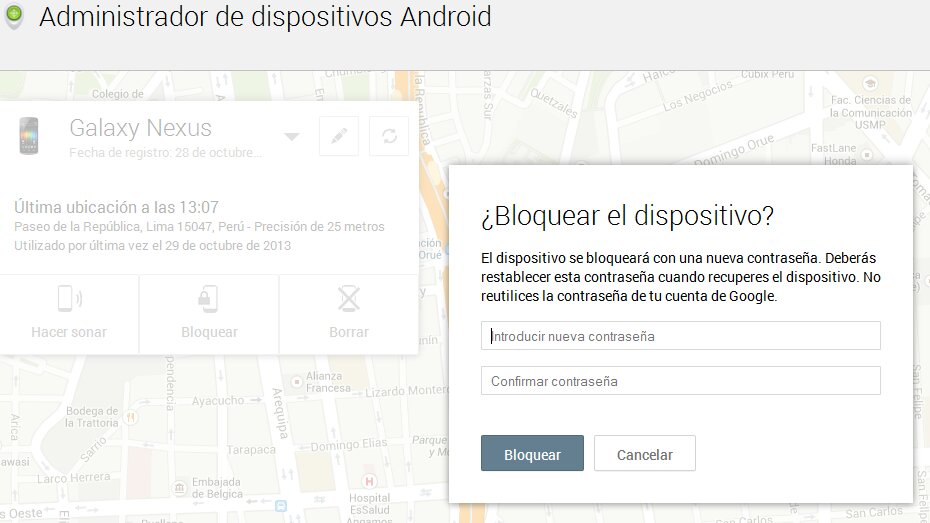Click the Hacer sonar label
Viewport: 930px width, 523px height.
coord(69,332)
